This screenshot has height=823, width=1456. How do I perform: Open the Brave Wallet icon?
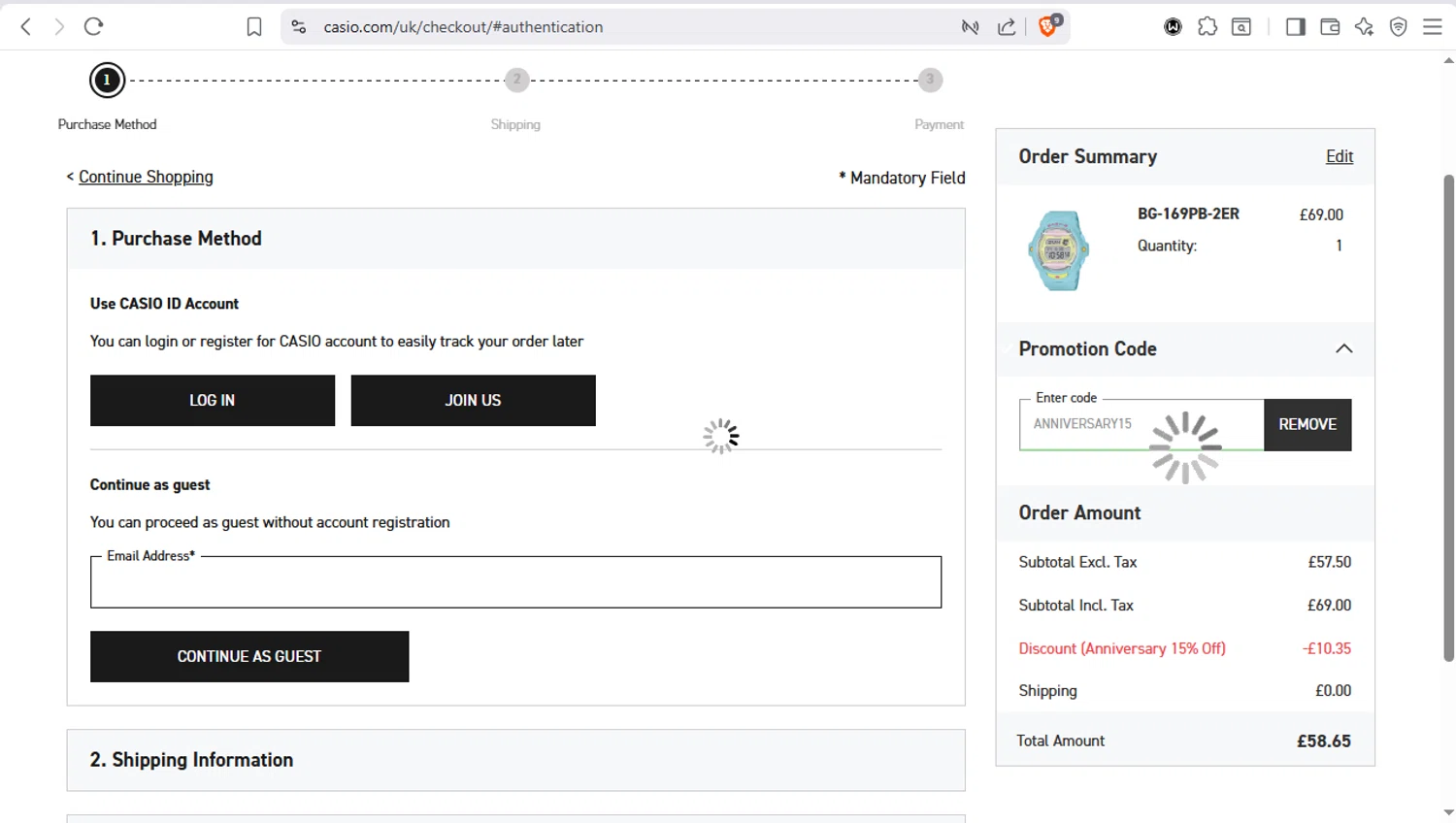pyautogui.click(x=1330, y=27)
